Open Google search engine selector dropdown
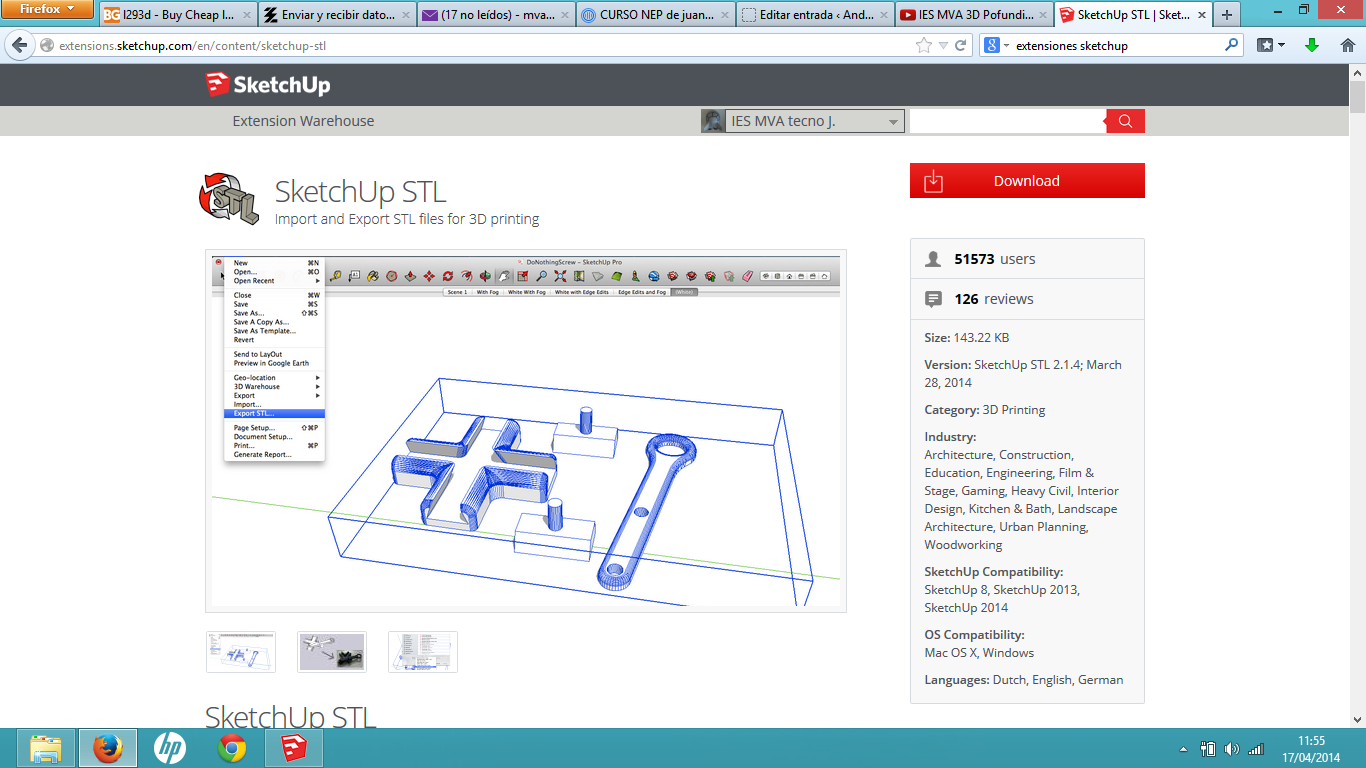Image resolution: width=1366 pixels, height=768 pixels. point(997,45)
